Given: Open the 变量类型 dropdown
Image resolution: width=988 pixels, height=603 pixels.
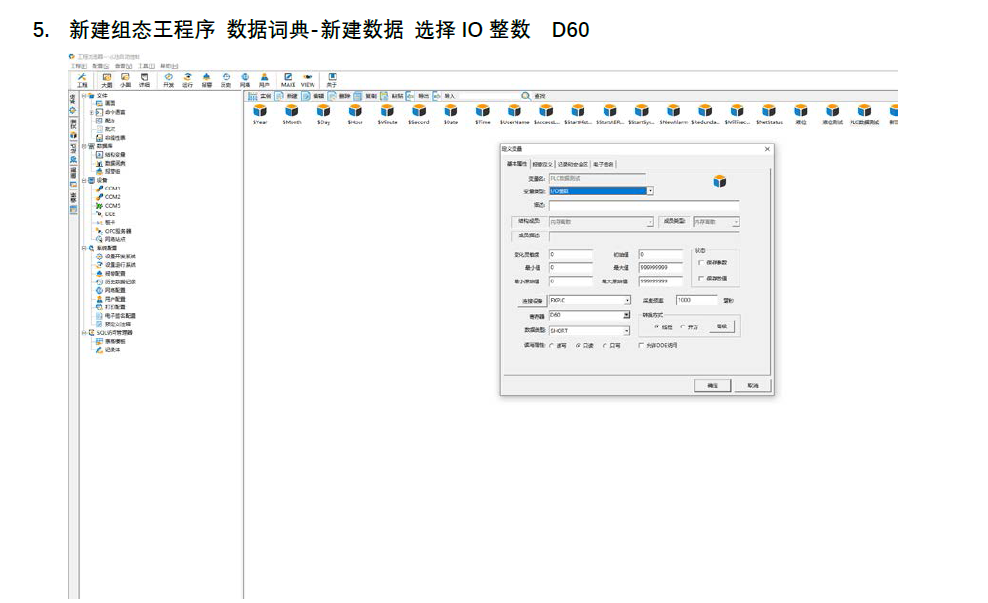Looking at the screenshot, I should [x=649, y=190].
